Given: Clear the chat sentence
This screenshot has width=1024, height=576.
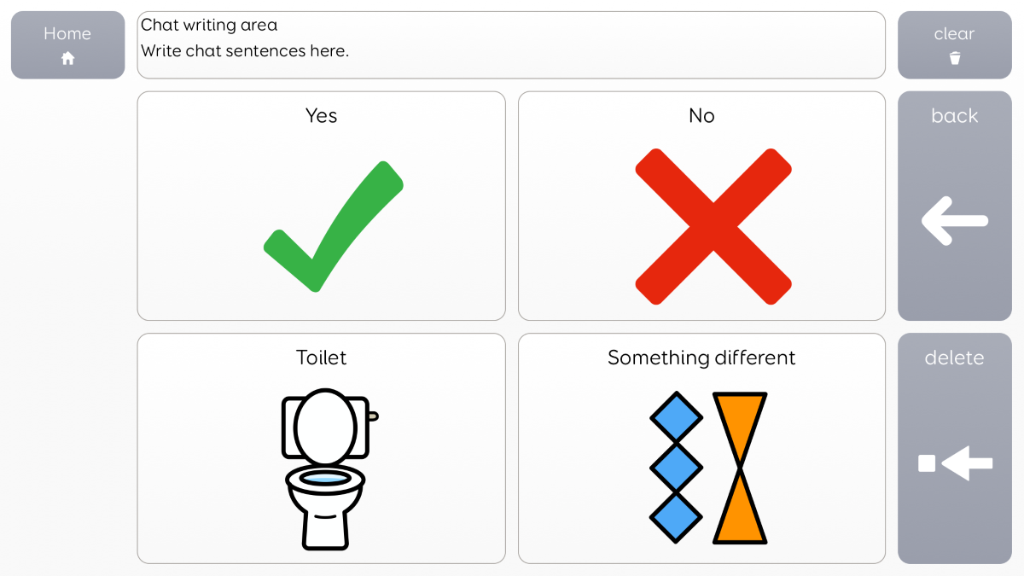Looking at the screenshot, I should click(955, 45).
